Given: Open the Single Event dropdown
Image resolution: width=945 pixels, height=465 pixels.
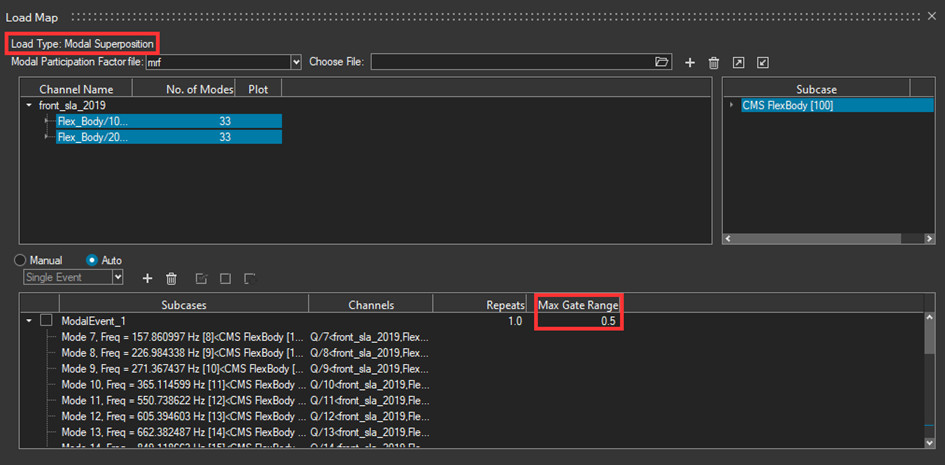Looking at the screenshot, I should pos(118,277).
